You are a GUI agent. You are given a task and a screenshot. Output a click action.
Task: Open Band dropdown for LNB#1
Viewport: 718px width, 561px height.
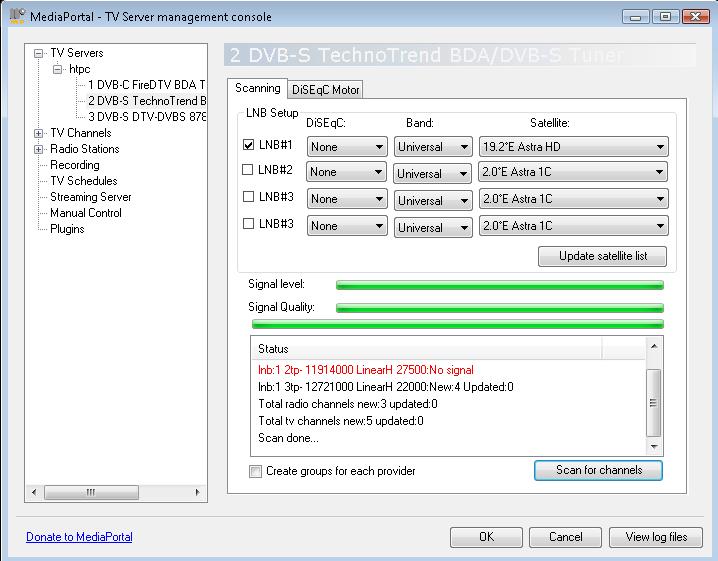(433, 147)
